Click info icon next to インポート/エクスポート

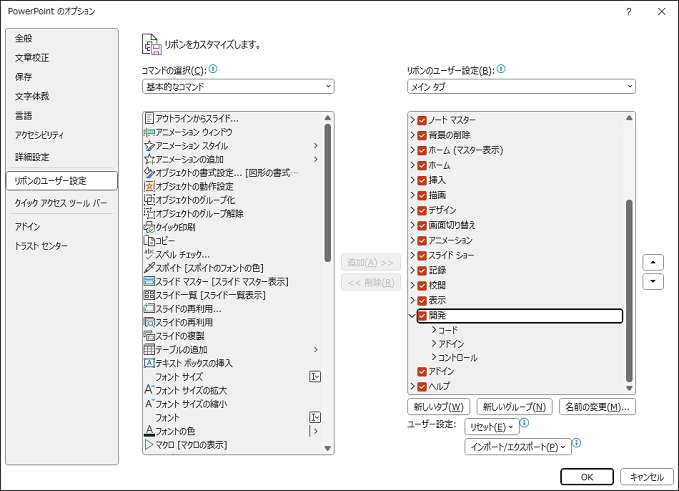(x=576, y=443)
